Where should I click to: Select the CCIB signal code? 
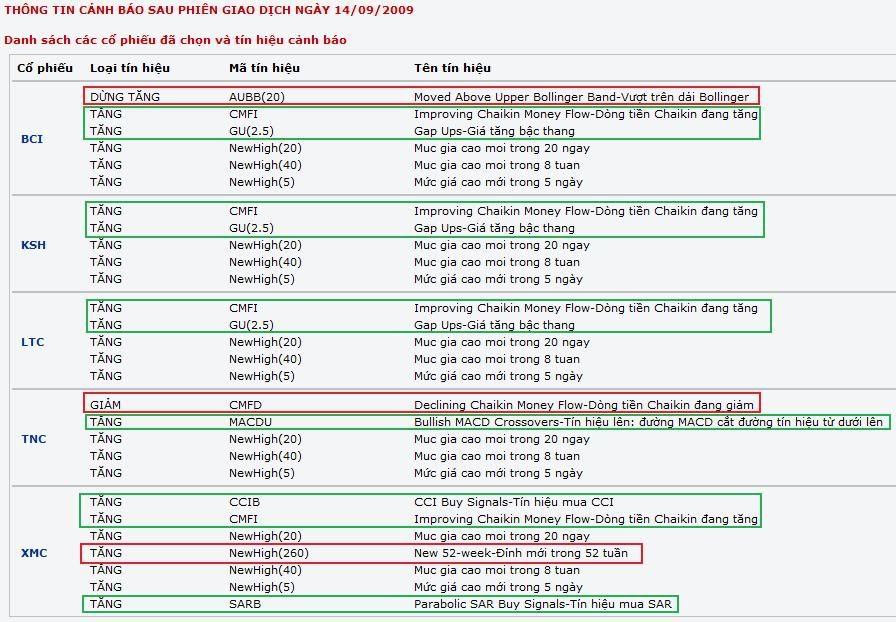point(245,502)
